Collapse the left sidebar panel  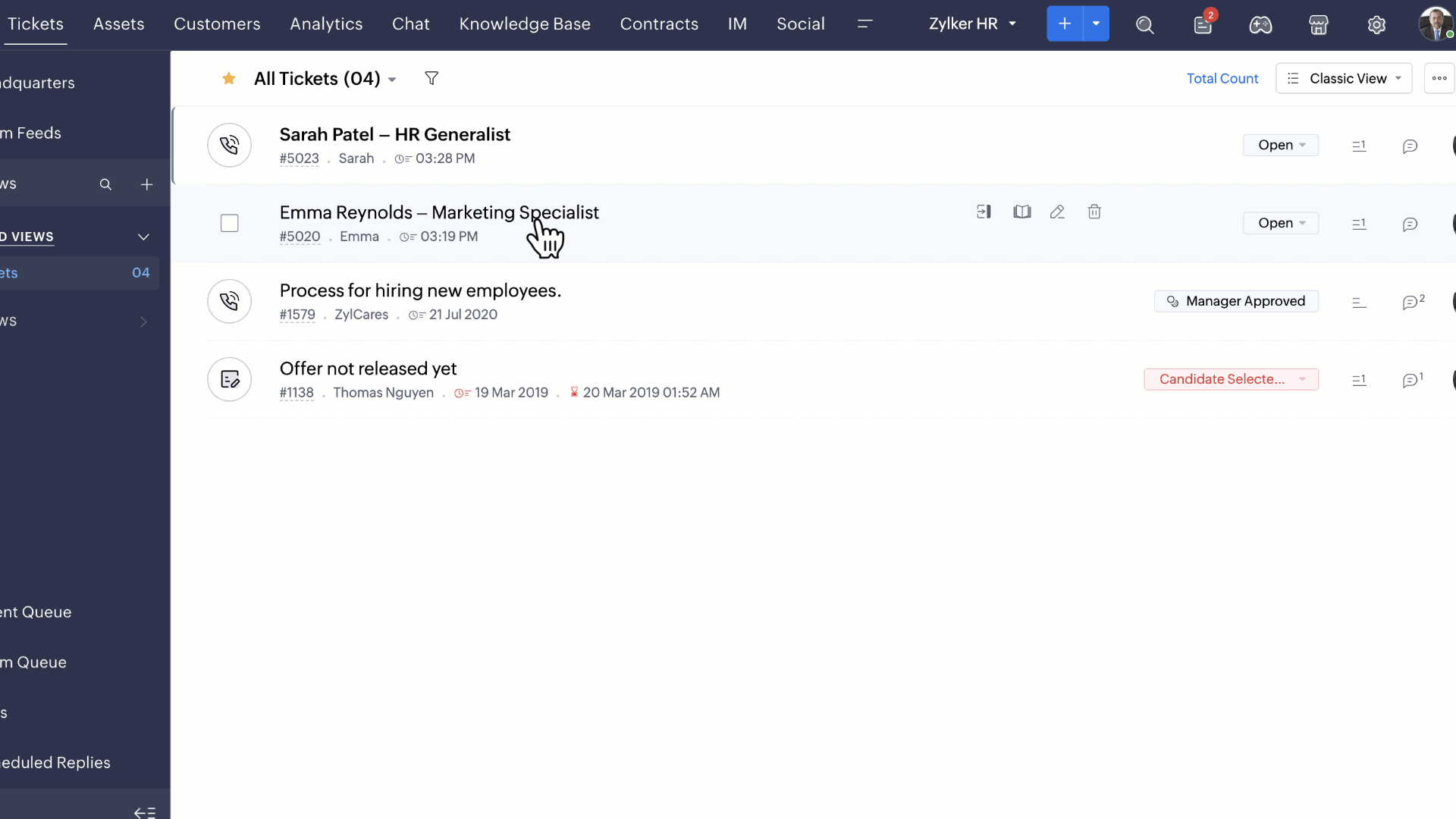pos(144,812)
